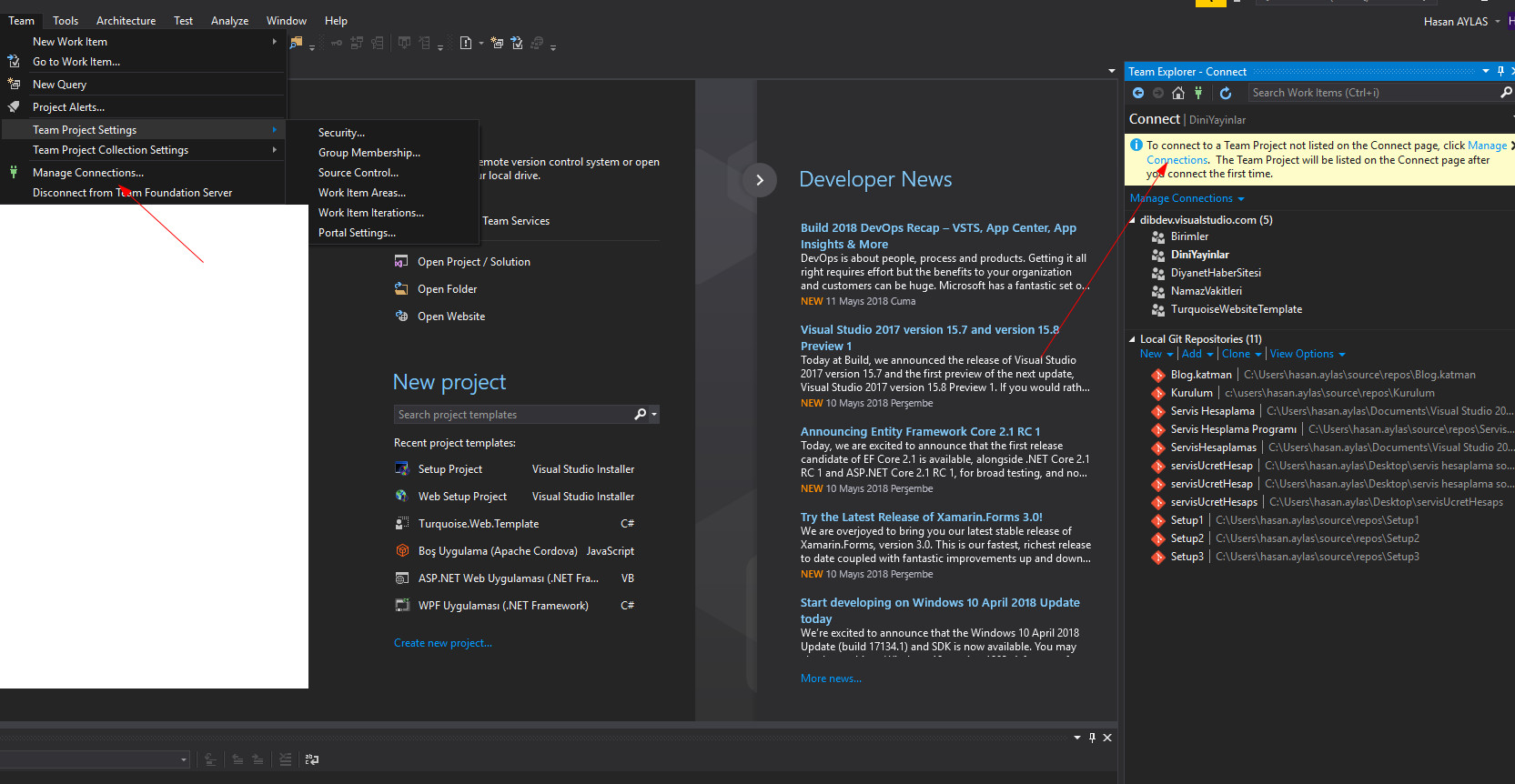This screenshot has height=784, width=1515.
Task: Collapse the Local Git Repositories section
Action: pyautogui.click(x=1132, y=339)
